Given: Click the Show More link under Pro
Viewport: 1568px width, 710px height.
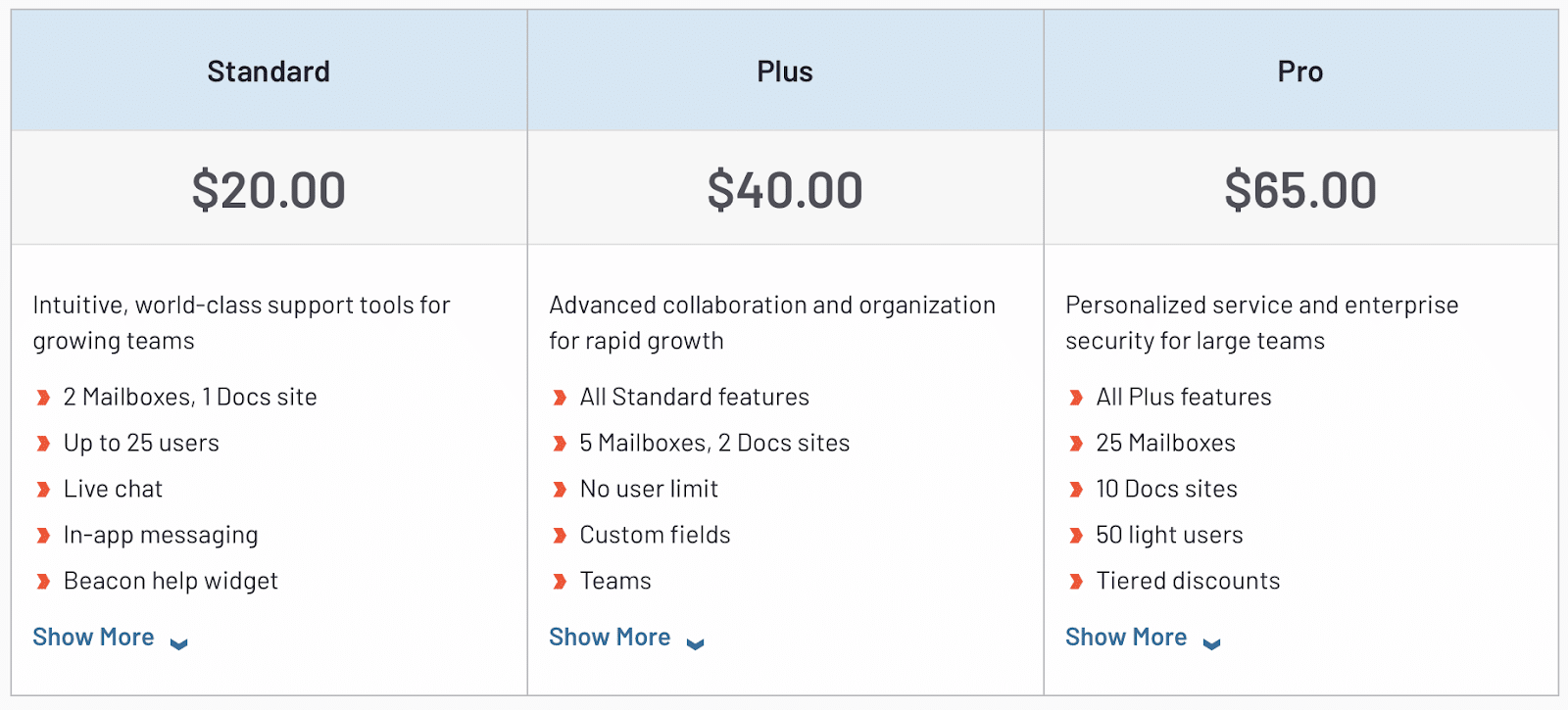Looking at the screenshot, I should (x=1126, y=638).
